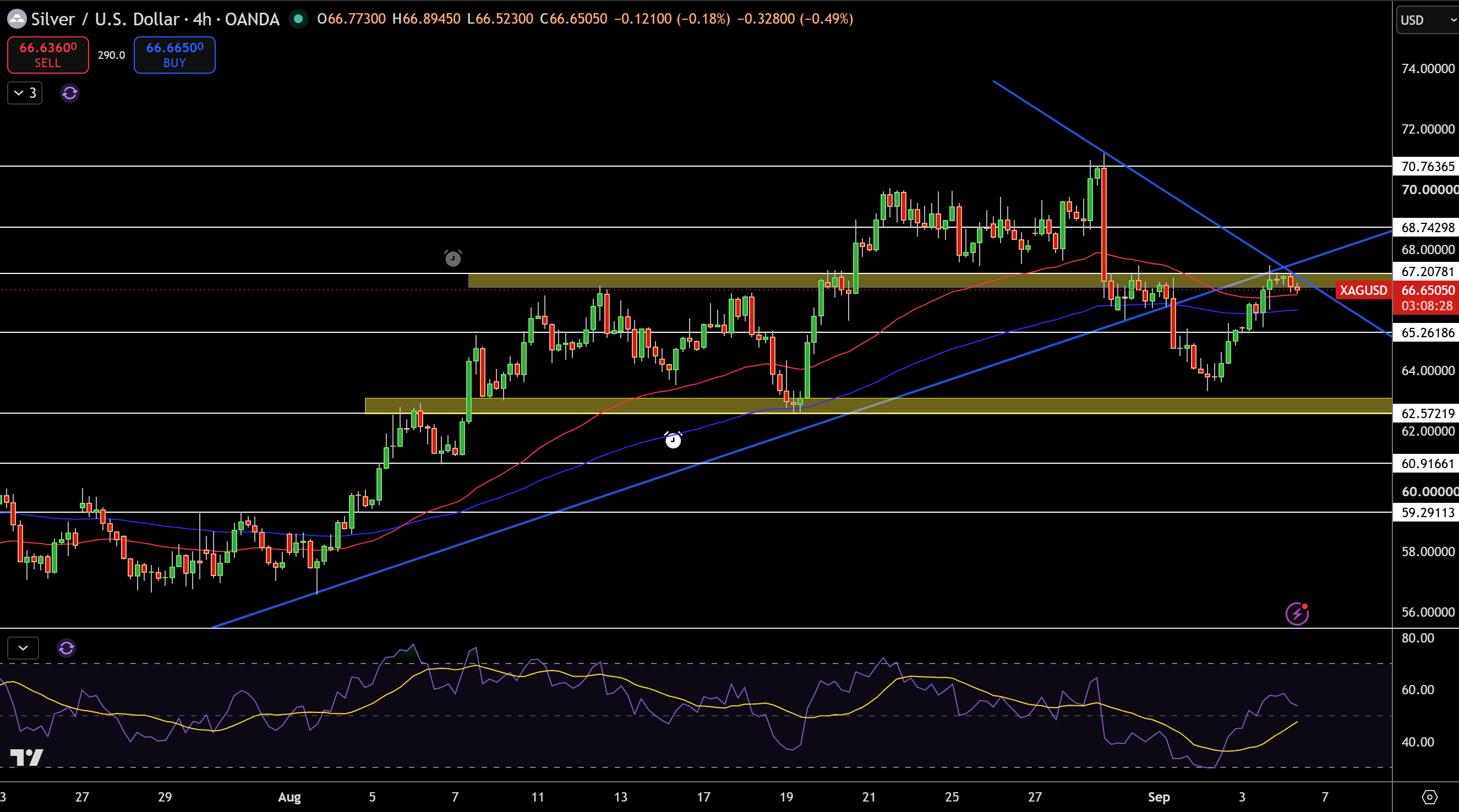
Task: Select the 59.29113 horizontal line price label
Action: point(1427,513)
